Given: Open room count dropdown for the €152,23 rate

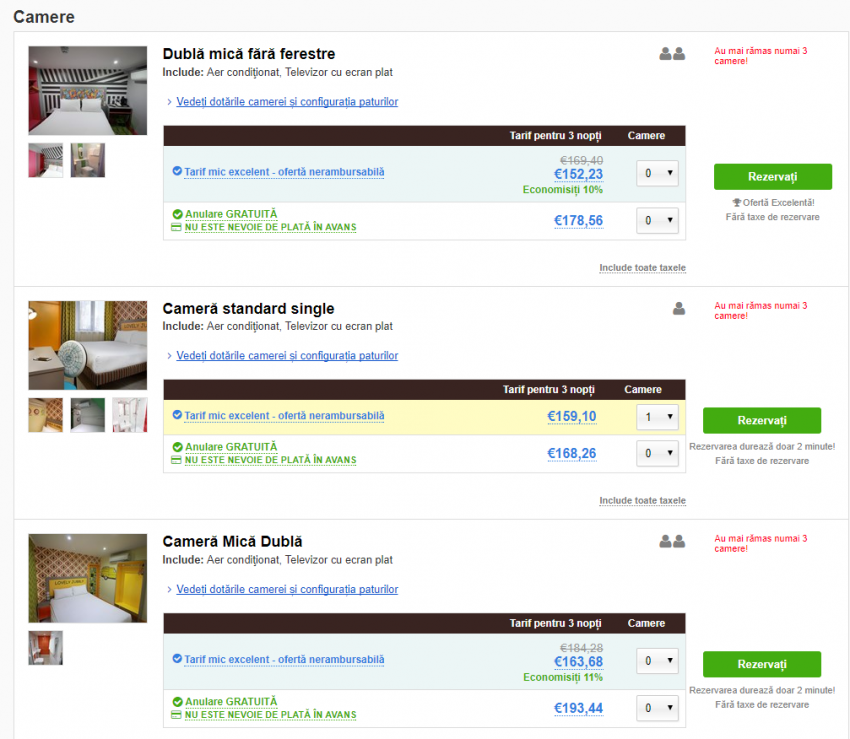Looking at the screenshot, I should click(657, 173).
